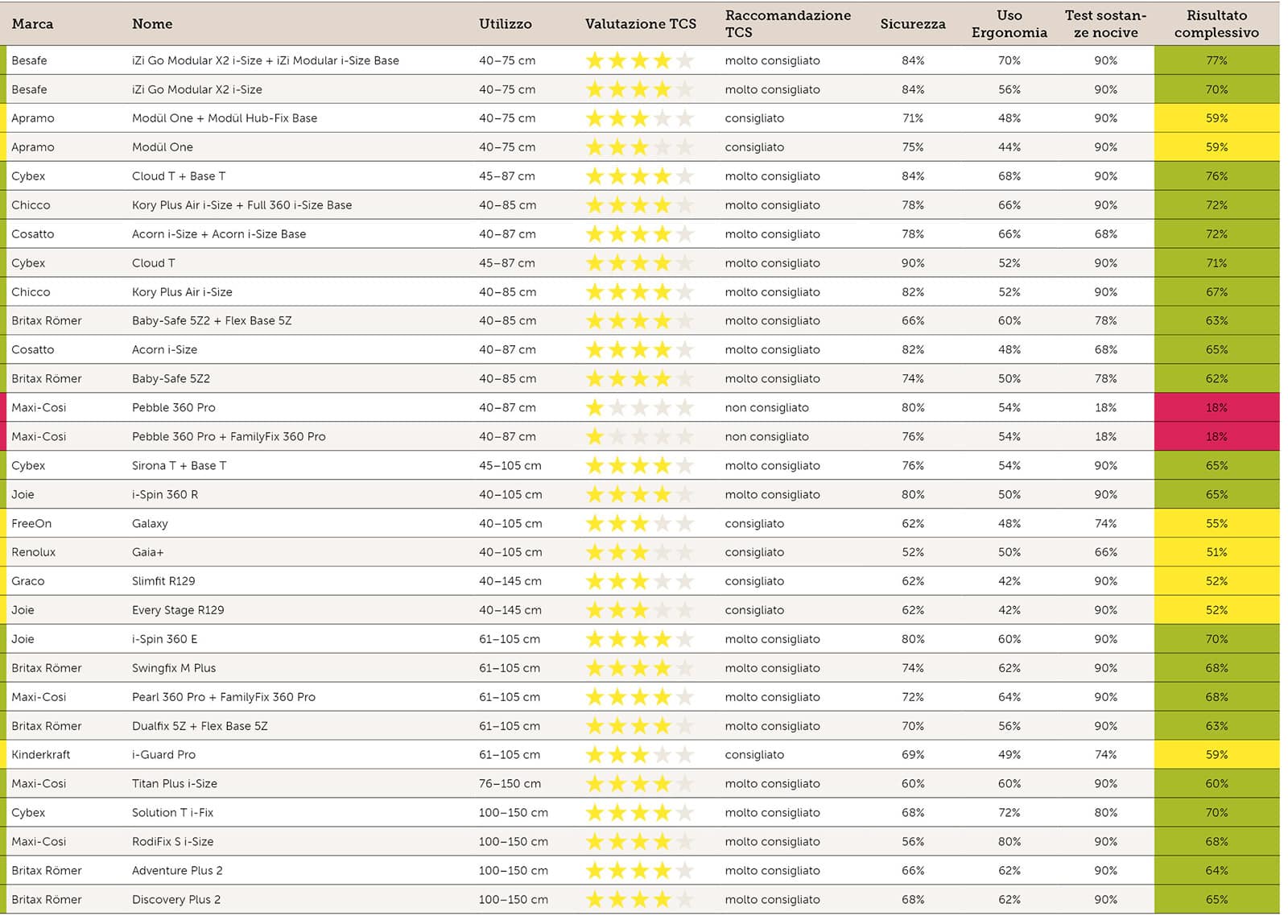Click the star rating of Gaia+ row

click(640, 553)
